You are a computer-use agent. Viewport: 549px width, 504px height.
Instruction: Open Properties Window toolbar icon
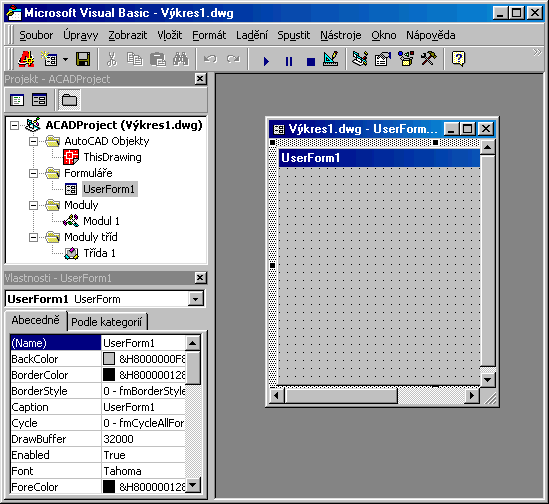[383, 59]
